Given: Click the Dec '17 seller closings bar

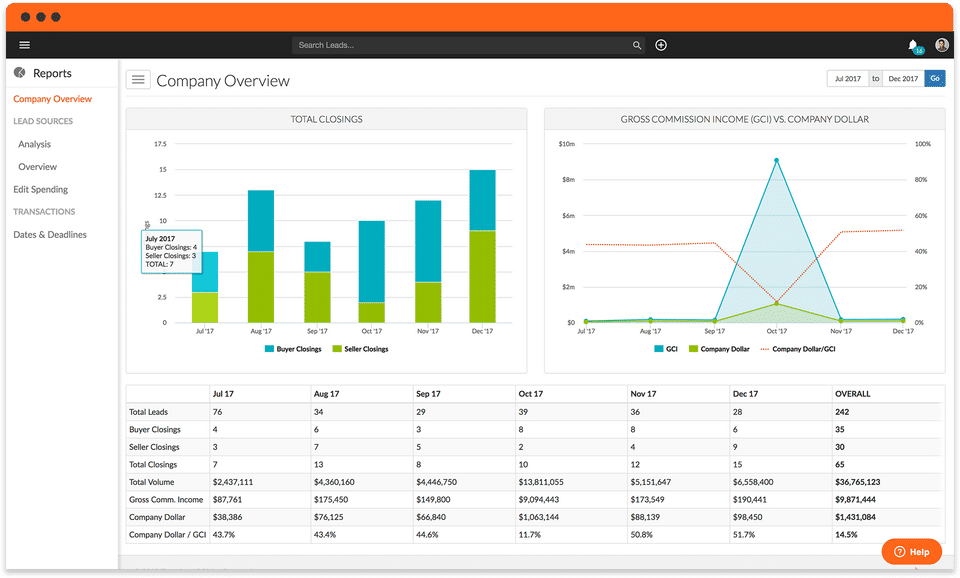Looking at the screenshot, I should tap(482, 277).
